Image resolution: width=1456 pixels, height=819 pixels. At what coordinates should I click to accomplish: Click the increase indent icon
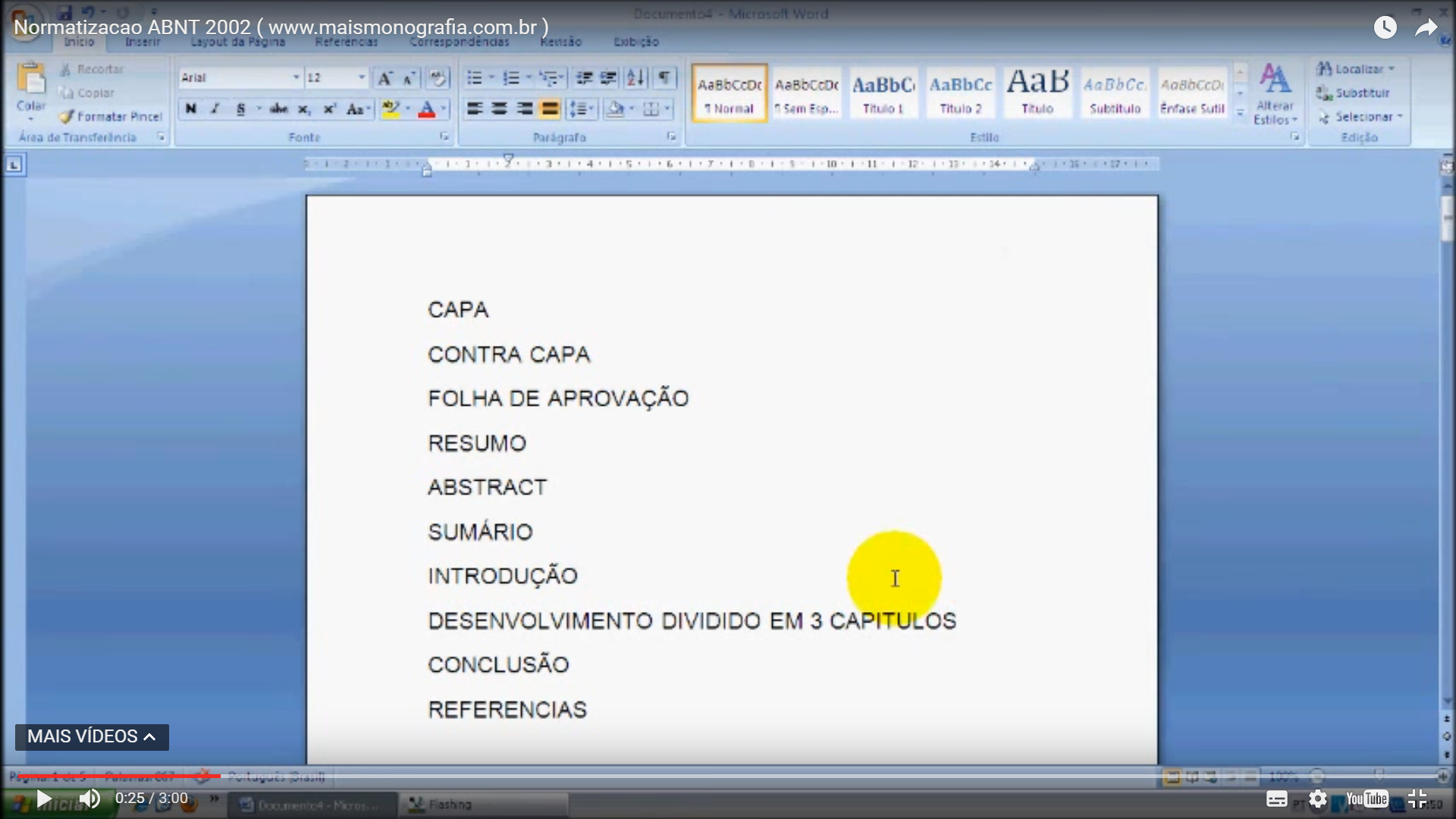608,78
